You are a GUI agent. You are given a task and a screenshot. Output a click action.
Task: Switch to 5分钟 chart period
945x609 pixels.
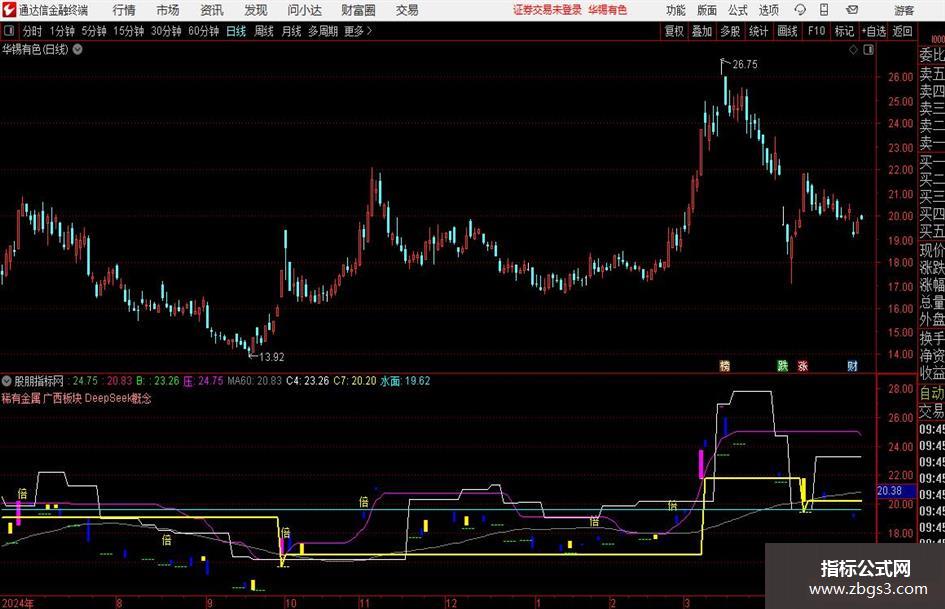pyautogui.click(x=94, y=31)
